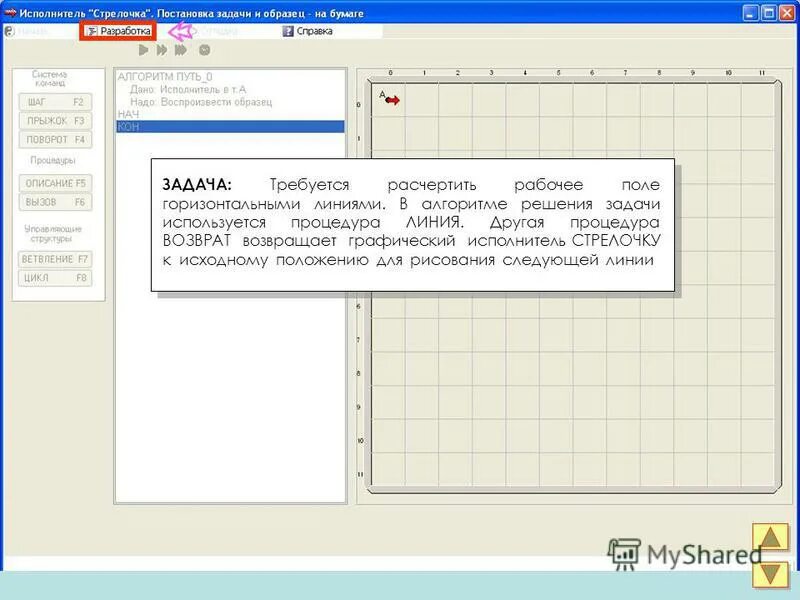This screenshot has height=600, width=800.
Task: Click the ПОВОРОТ F4 command button
Action: [x=55, y=140]
